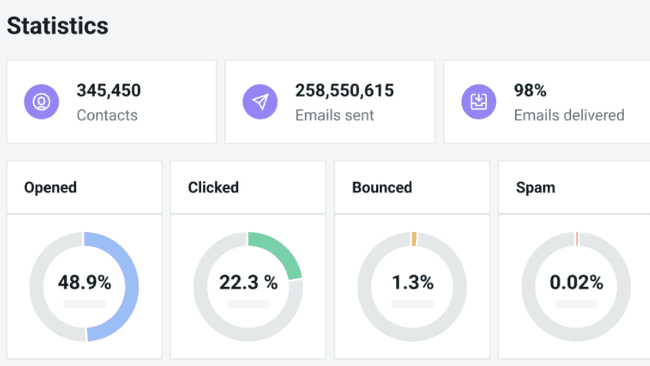Select the 22.3 % clicked rate
650x366 pixels.
pyautogui.click(x=248, y=283)
